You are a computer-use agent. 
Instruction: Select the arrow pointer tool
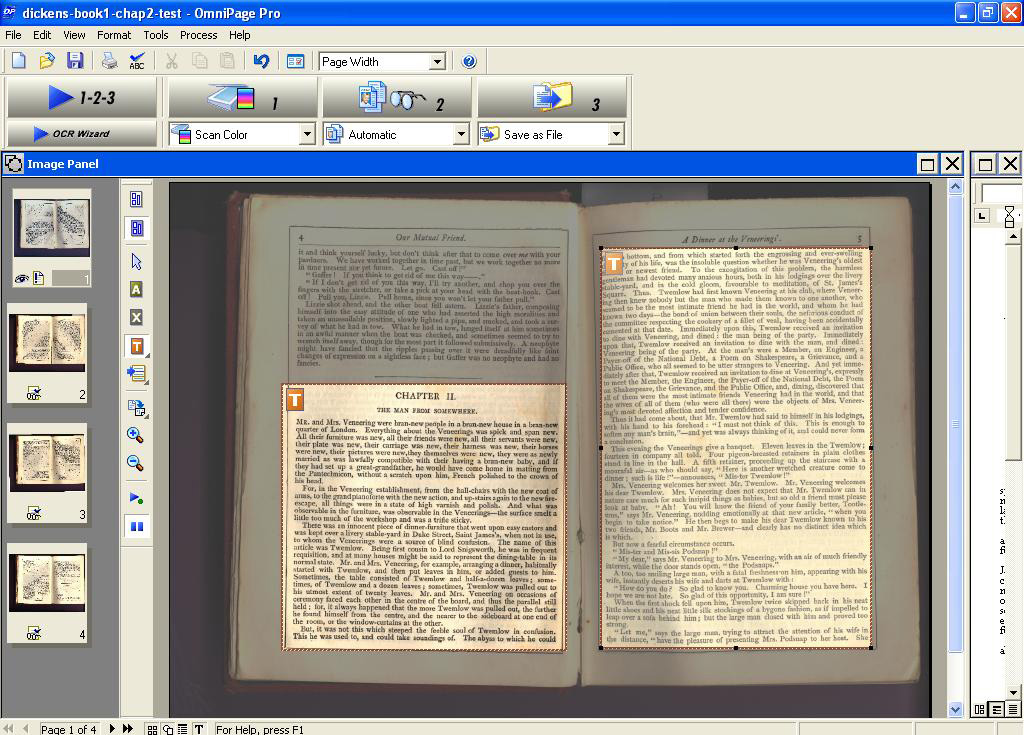pos(136,261)
